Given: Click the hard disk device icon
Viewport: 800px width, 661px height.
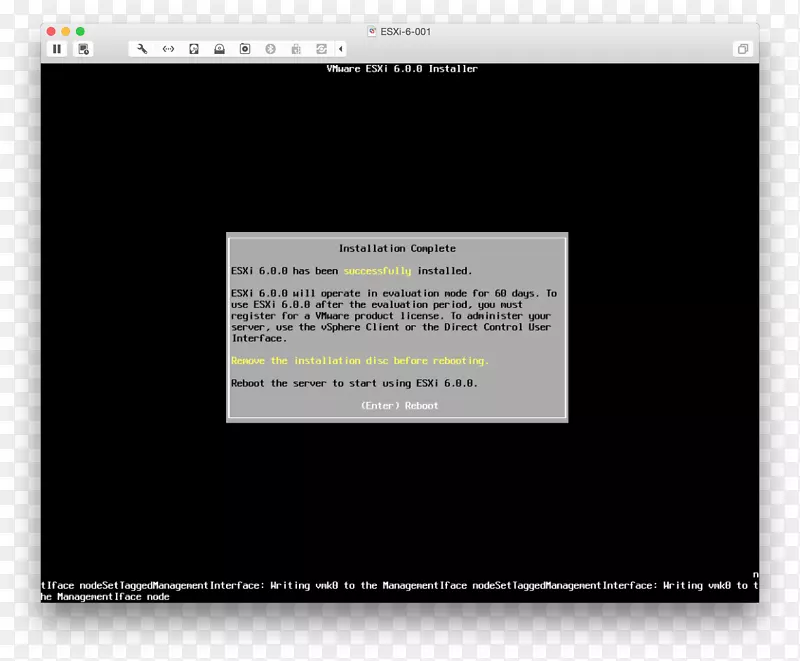Looking at the screenshot, I should [x=194, y=48].
